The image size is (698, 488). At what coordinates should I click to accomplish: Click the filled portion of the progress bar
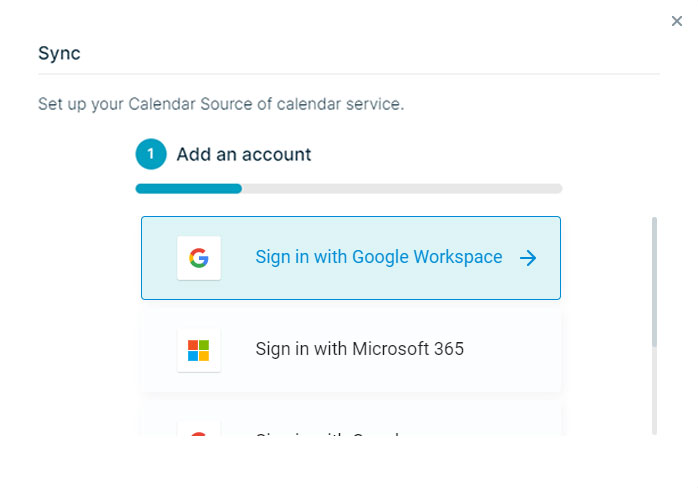click(188, 188)
